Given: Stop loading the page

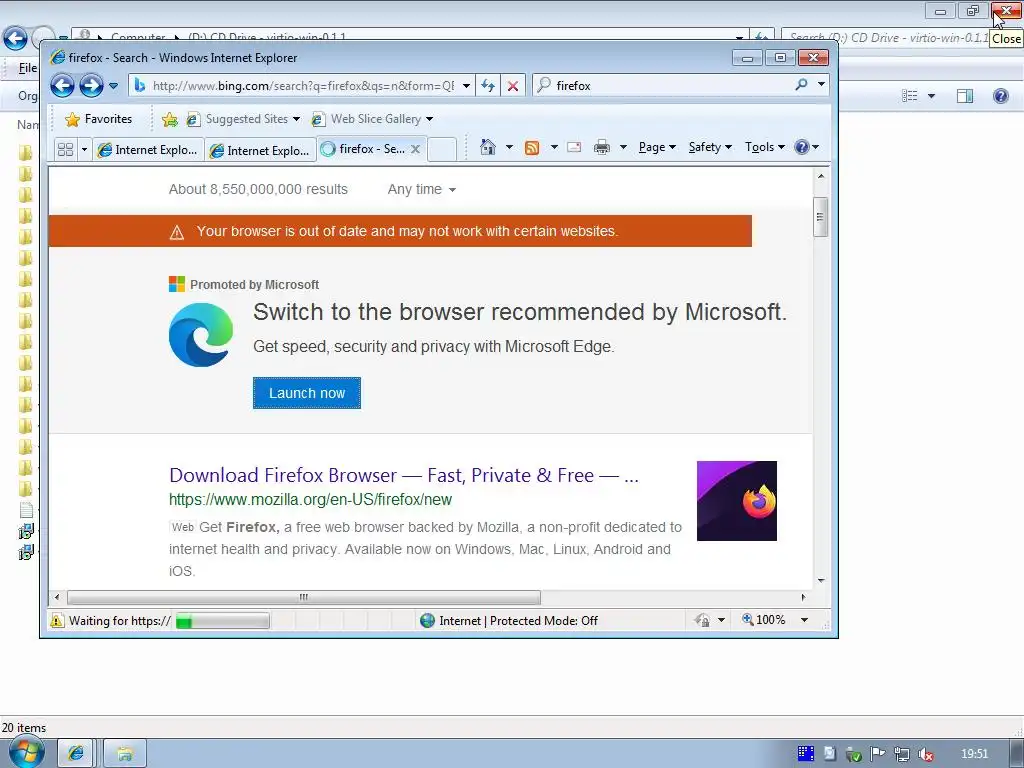Looking at the screenshot, I should pyautogui.click(x=513, y=86).
